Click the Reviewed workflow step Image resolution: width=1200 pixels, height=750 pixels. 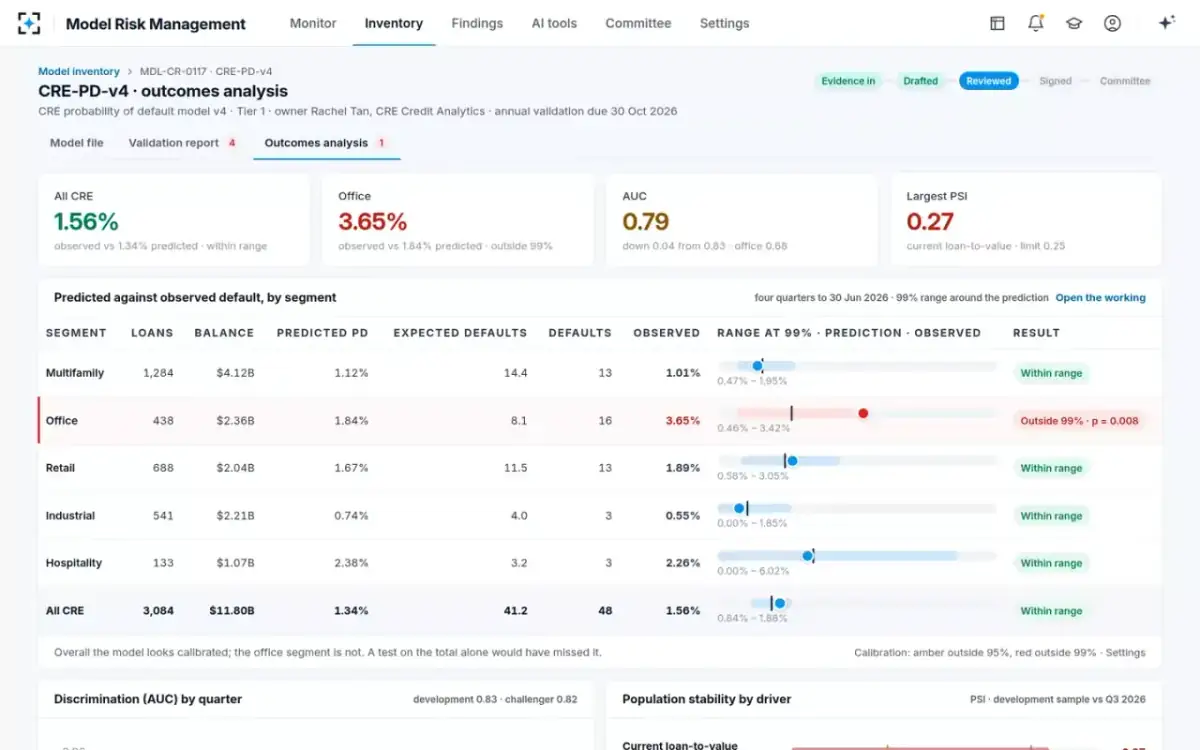click(988, 81)
